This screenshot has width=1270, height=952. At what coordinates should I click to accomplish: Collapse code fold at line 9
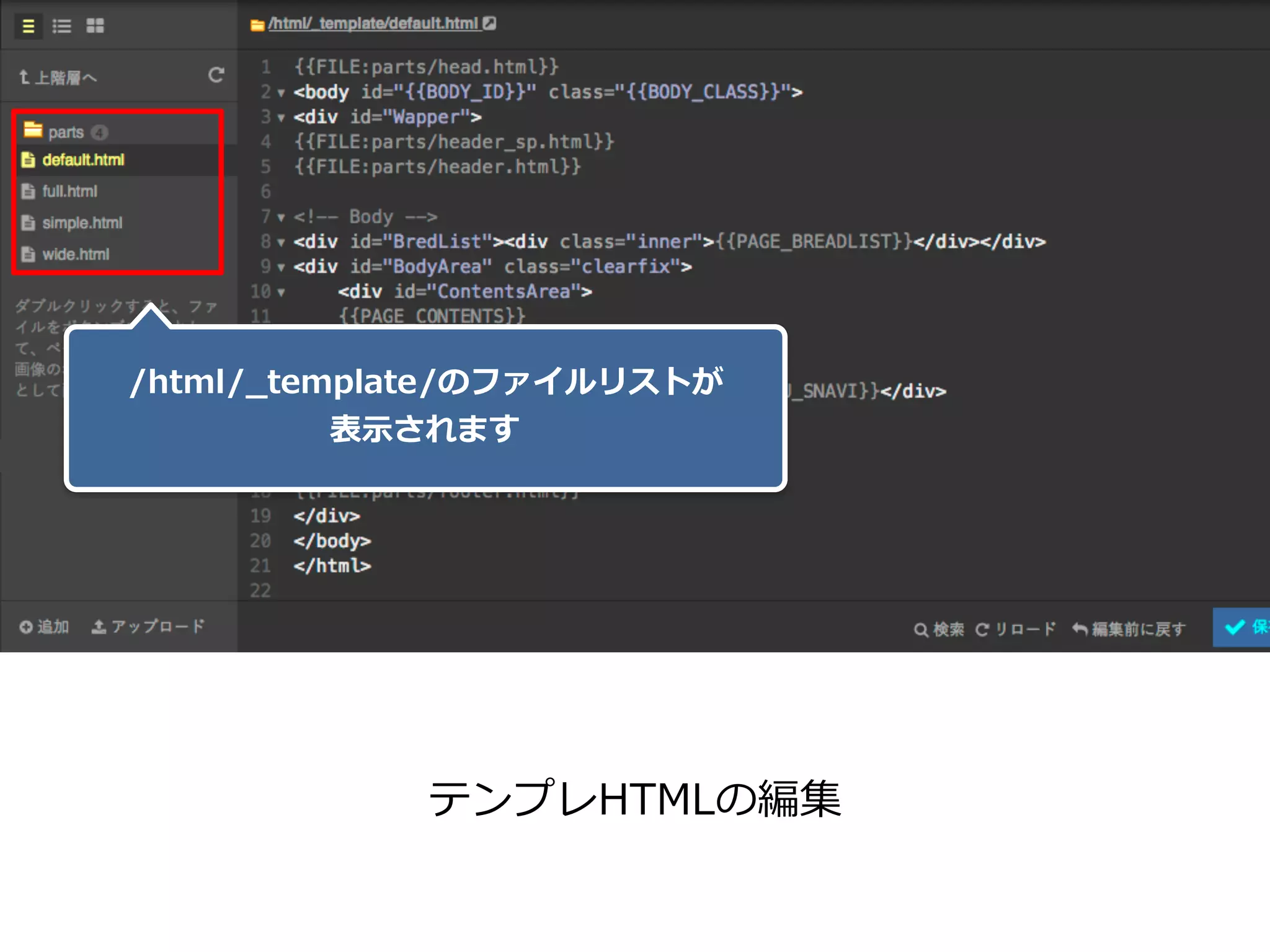coord(281,268)
